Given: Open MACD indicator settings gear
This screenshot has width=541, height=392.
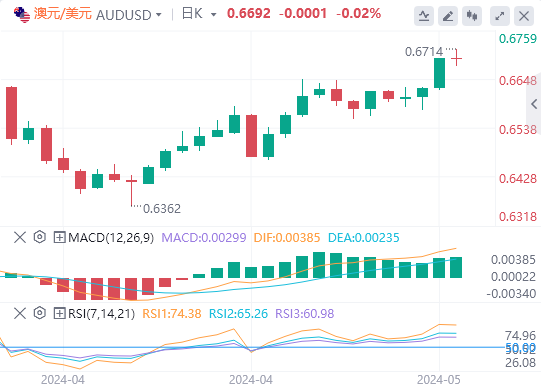Looking at the screenshot, I should [x=40, y=237].
